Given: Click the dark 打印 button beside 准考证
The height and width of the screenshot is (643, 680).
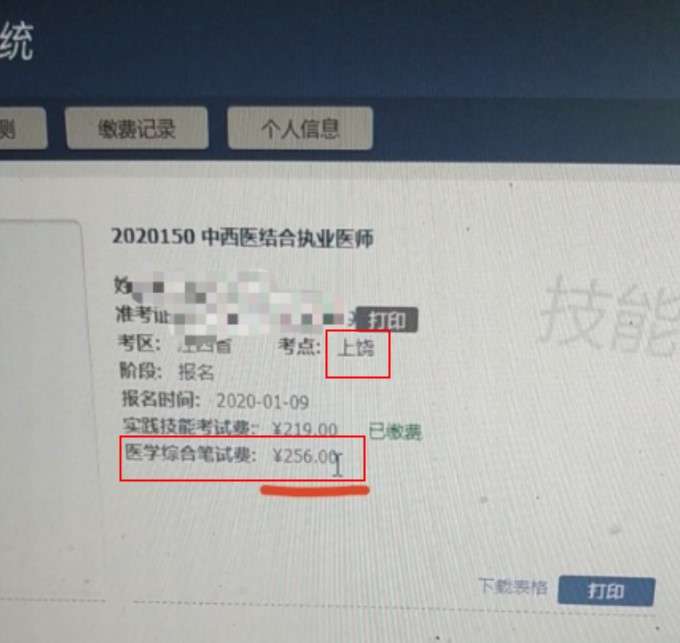Looking at the screenshot, I should 387,320.
